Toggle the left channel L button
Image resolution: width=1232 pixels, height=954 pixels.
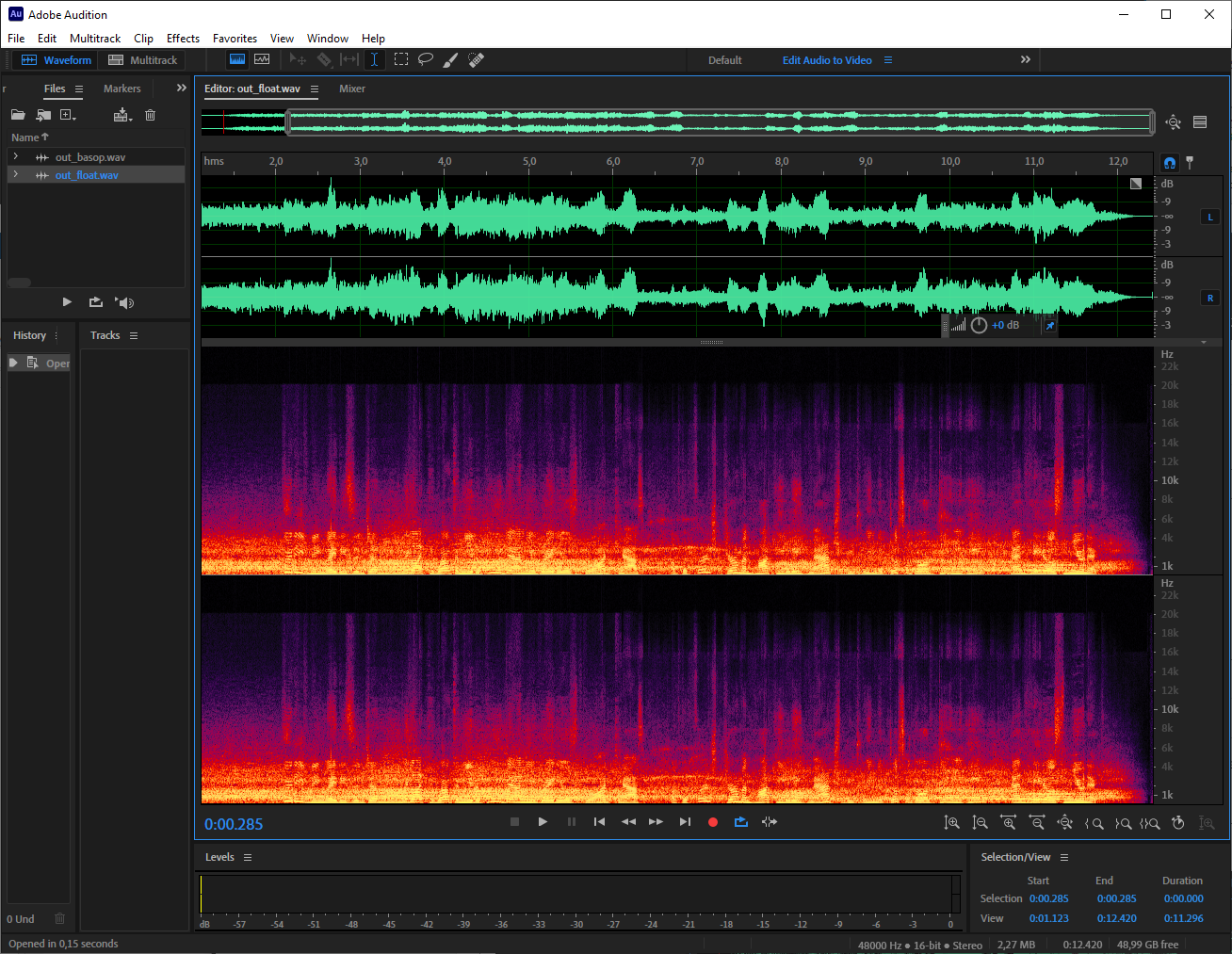1210,218
